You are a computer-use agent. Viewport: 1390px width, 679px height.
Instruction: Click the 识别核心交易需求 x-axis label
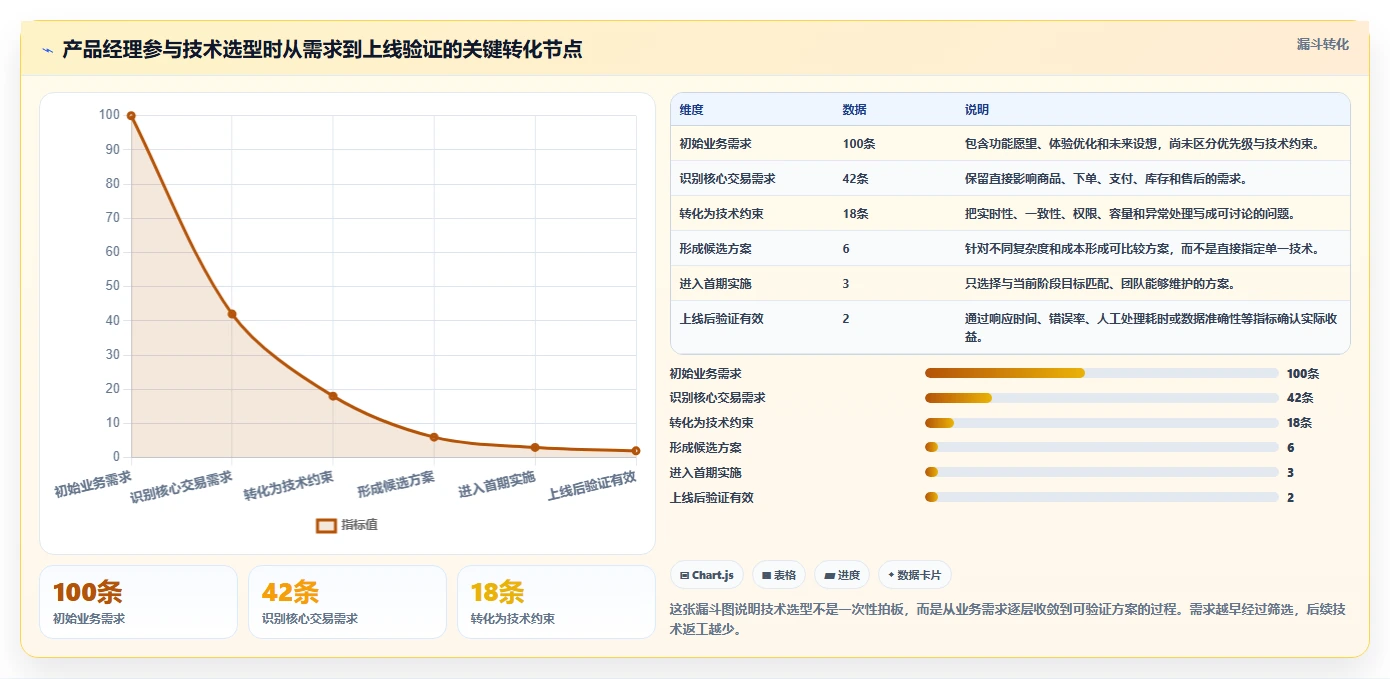point(181,487)
